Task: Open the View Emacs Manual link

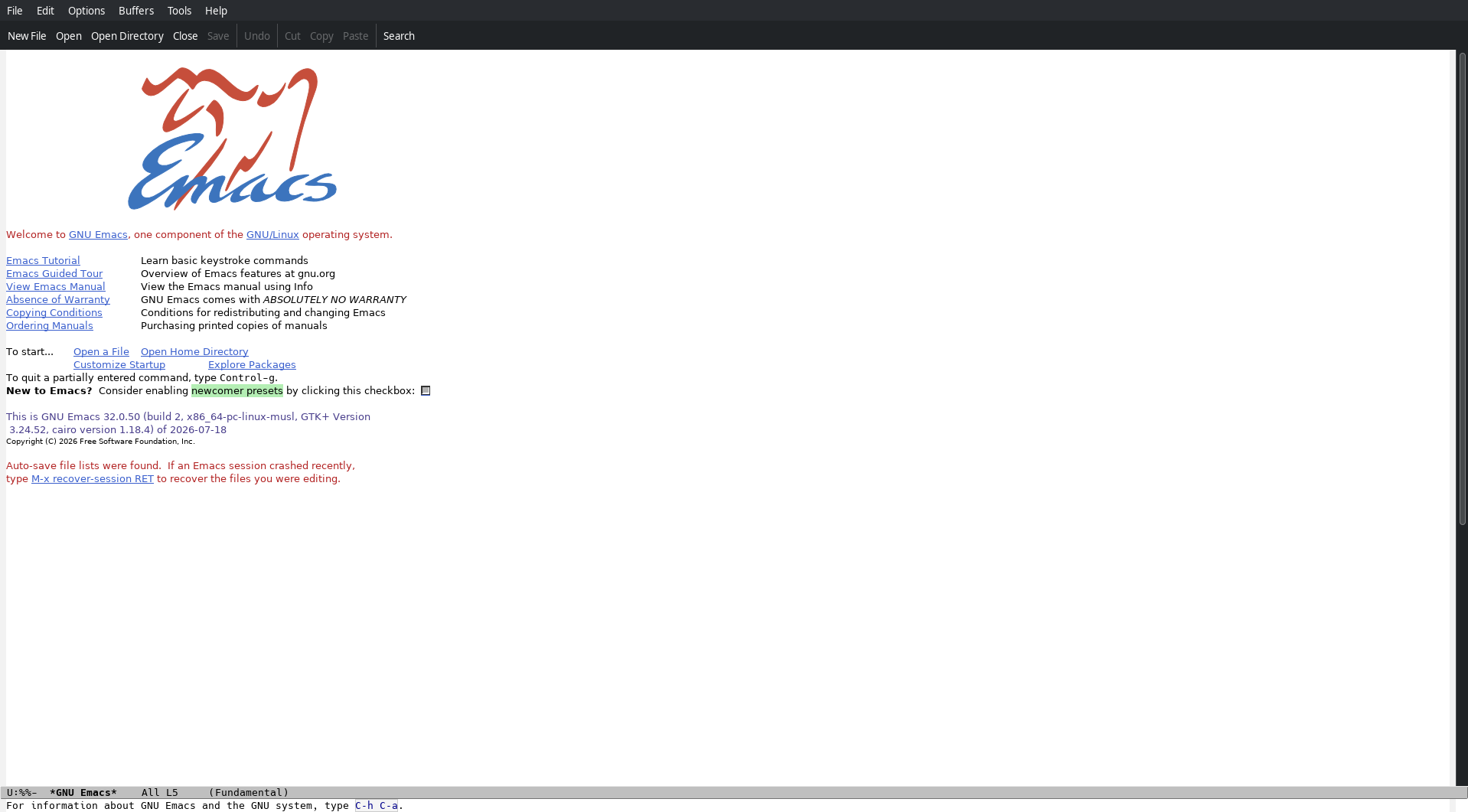Action: pos(56,287)
